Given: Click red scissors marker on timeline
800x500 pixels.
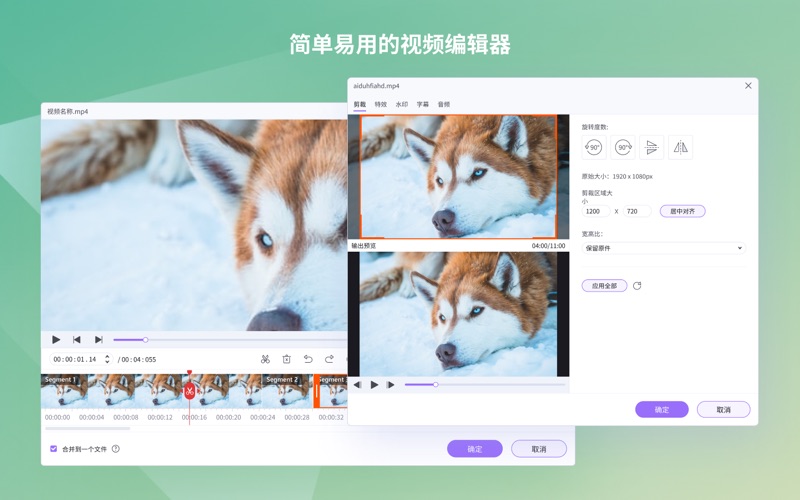Looking at the screenshot, I should point(189,392).
